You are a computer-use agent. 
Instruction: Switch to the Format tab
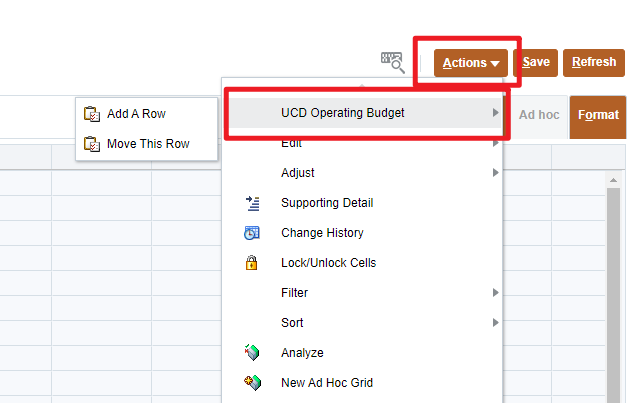coord(598,115)
